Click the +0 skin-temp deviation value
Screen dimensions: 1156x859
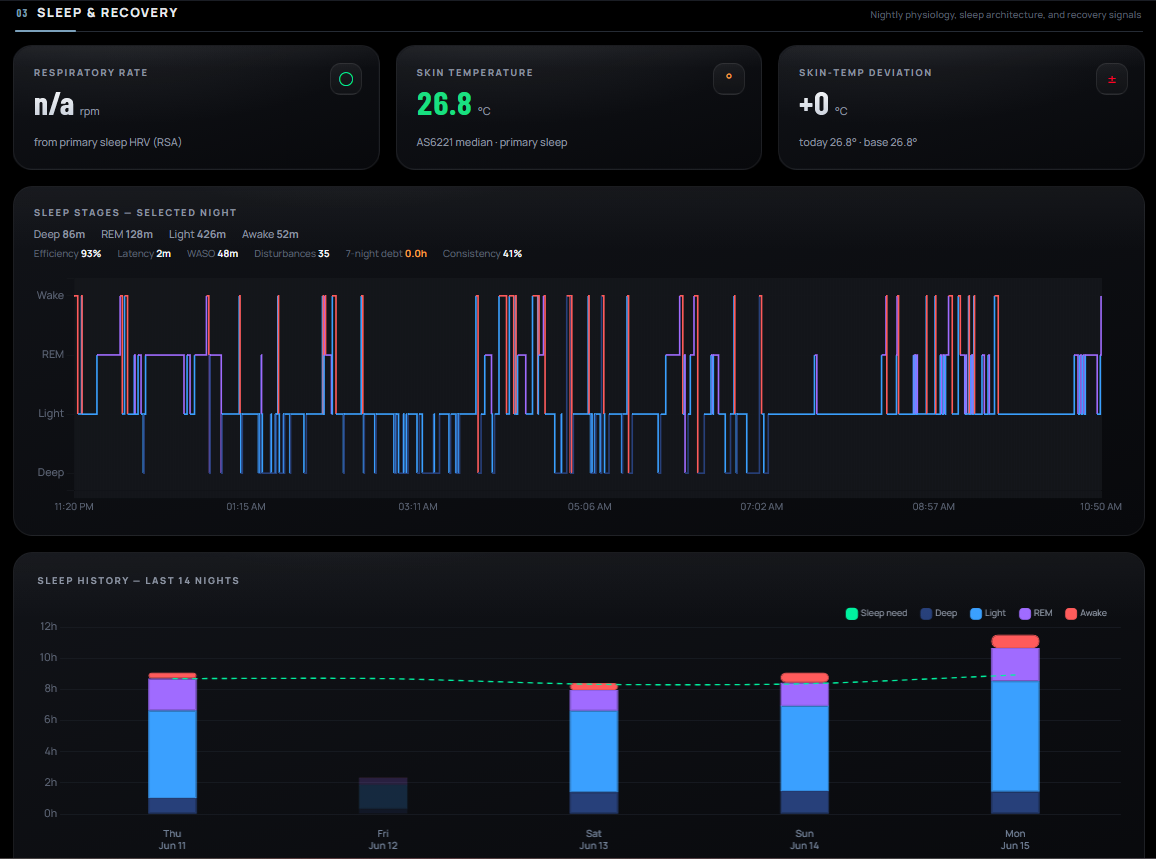coord(814,104)
